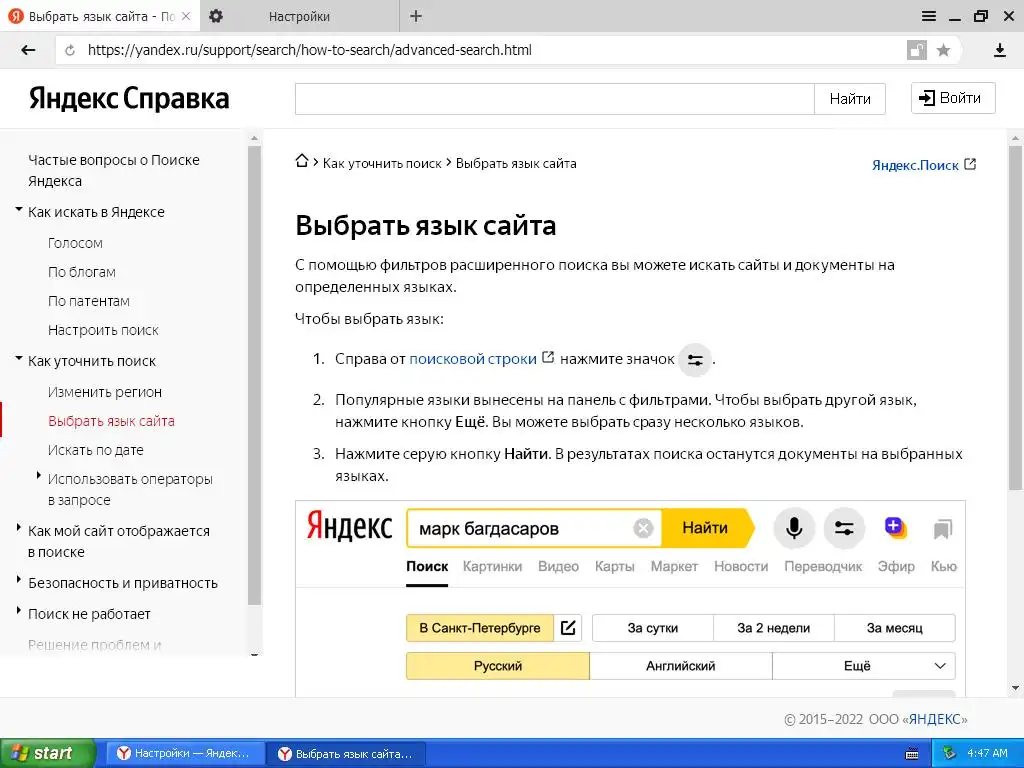Open the browser hamburger menu
The image size is (1024, 768).
[929, 16]
